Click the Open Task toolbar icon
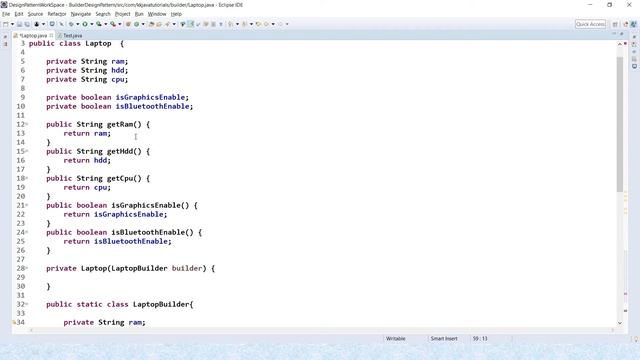This screenshot has height=360, width=640. [159, 24]
